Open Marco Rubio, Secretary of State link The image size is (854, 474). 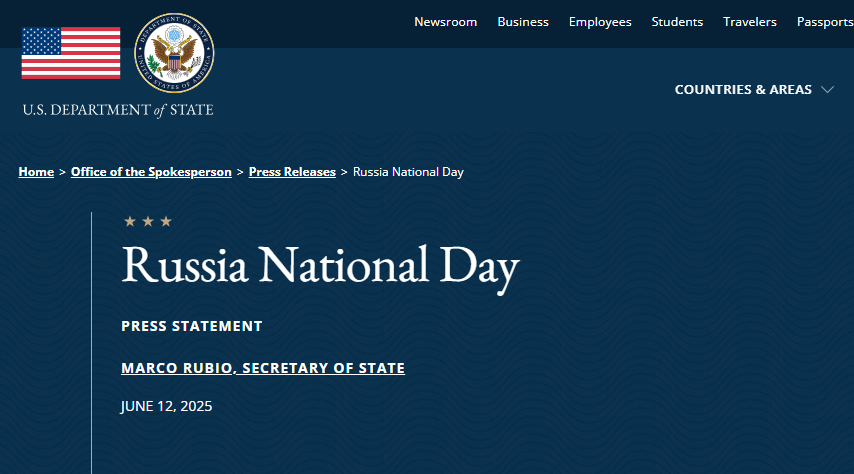[263, 368]
